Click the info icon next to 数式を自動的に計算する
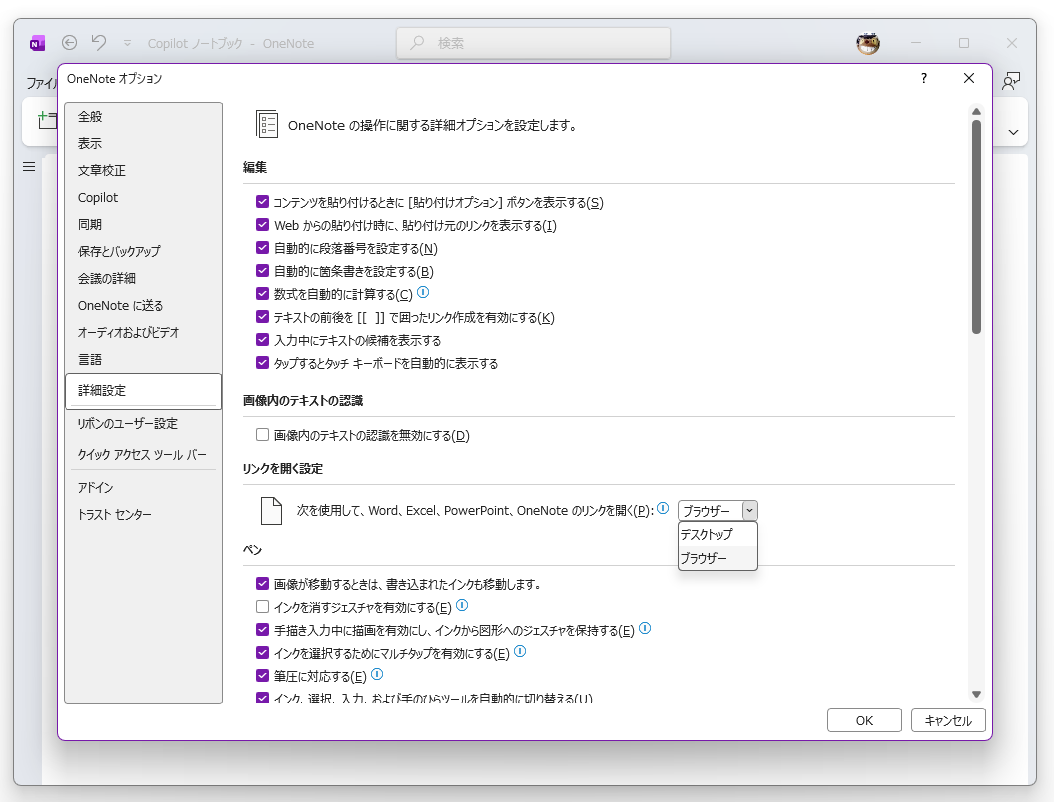The height and width of the screenshot is (802, 1054). pos(423,292)
